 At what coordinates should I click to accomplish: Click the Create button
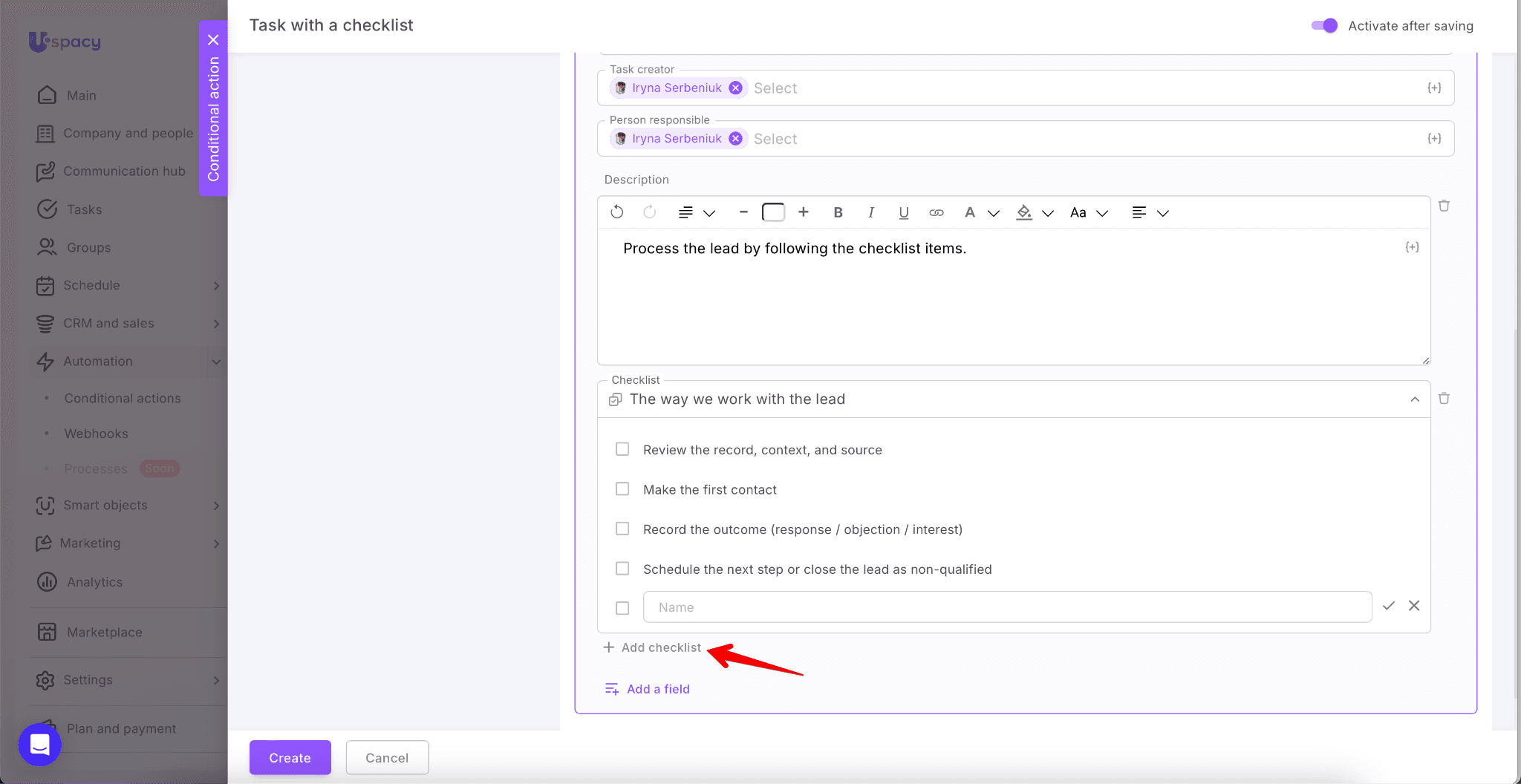pyautogui.click(x=290, y=757)
